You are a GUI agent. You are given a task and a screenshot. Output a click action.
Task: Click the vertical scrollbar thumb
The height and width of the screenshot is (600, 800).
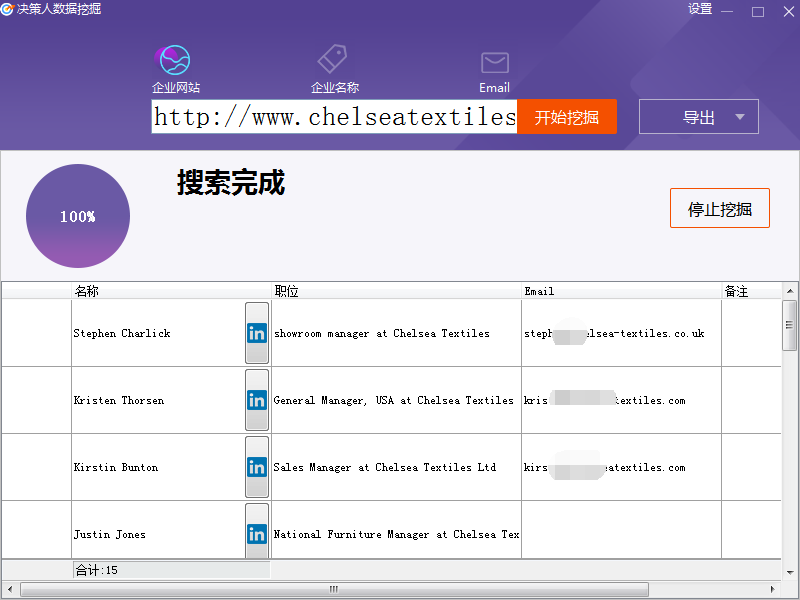tap(790, 326)
